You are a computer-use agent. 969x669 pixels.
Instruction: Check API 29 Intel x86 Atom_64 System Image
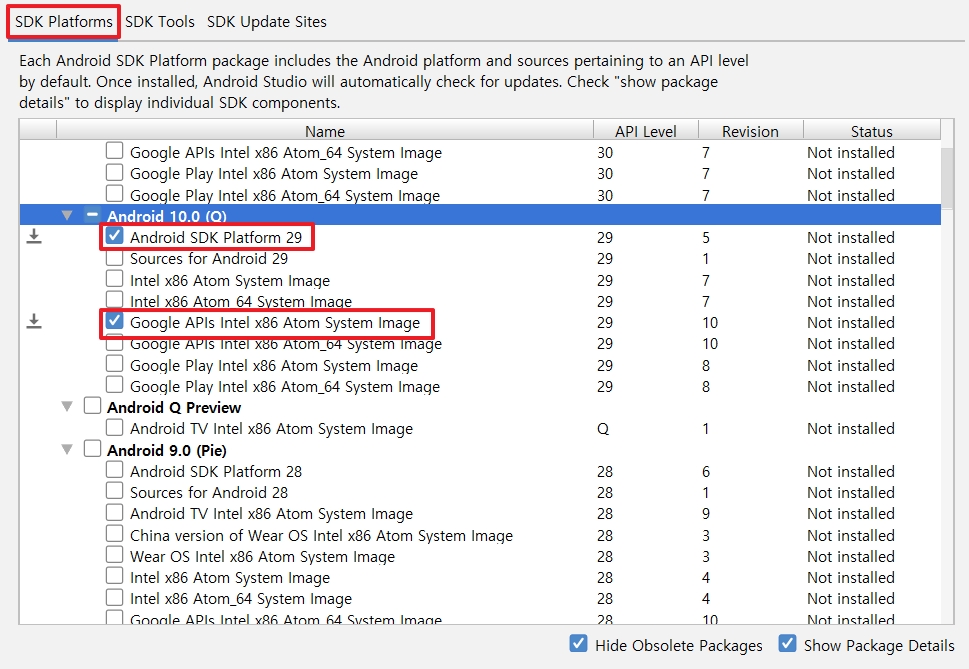pos(114,300)
